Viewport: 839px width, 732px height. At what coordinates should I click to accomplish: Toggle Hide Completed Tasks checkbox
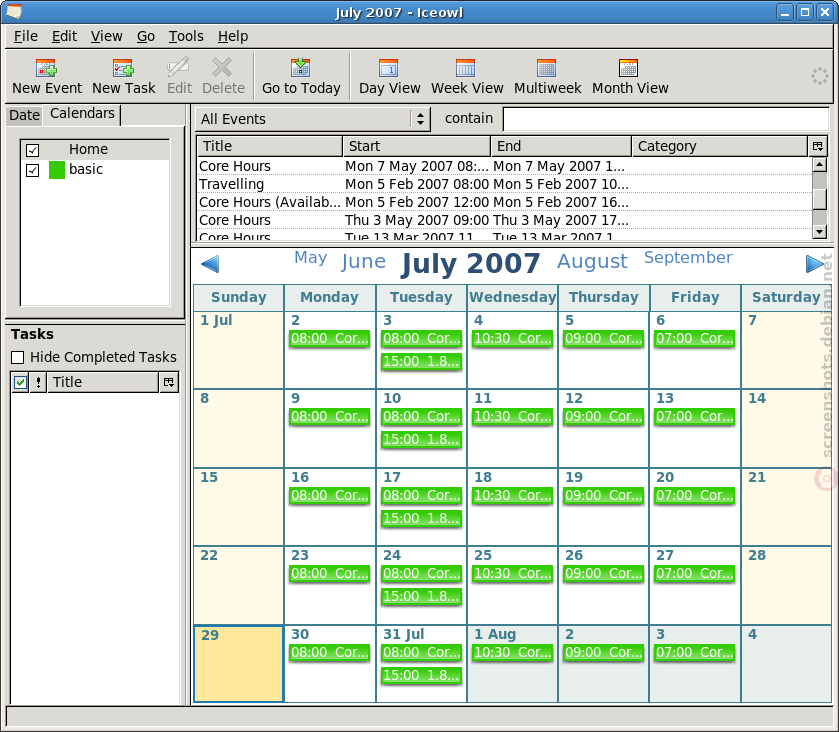click(x=18, y=357)
